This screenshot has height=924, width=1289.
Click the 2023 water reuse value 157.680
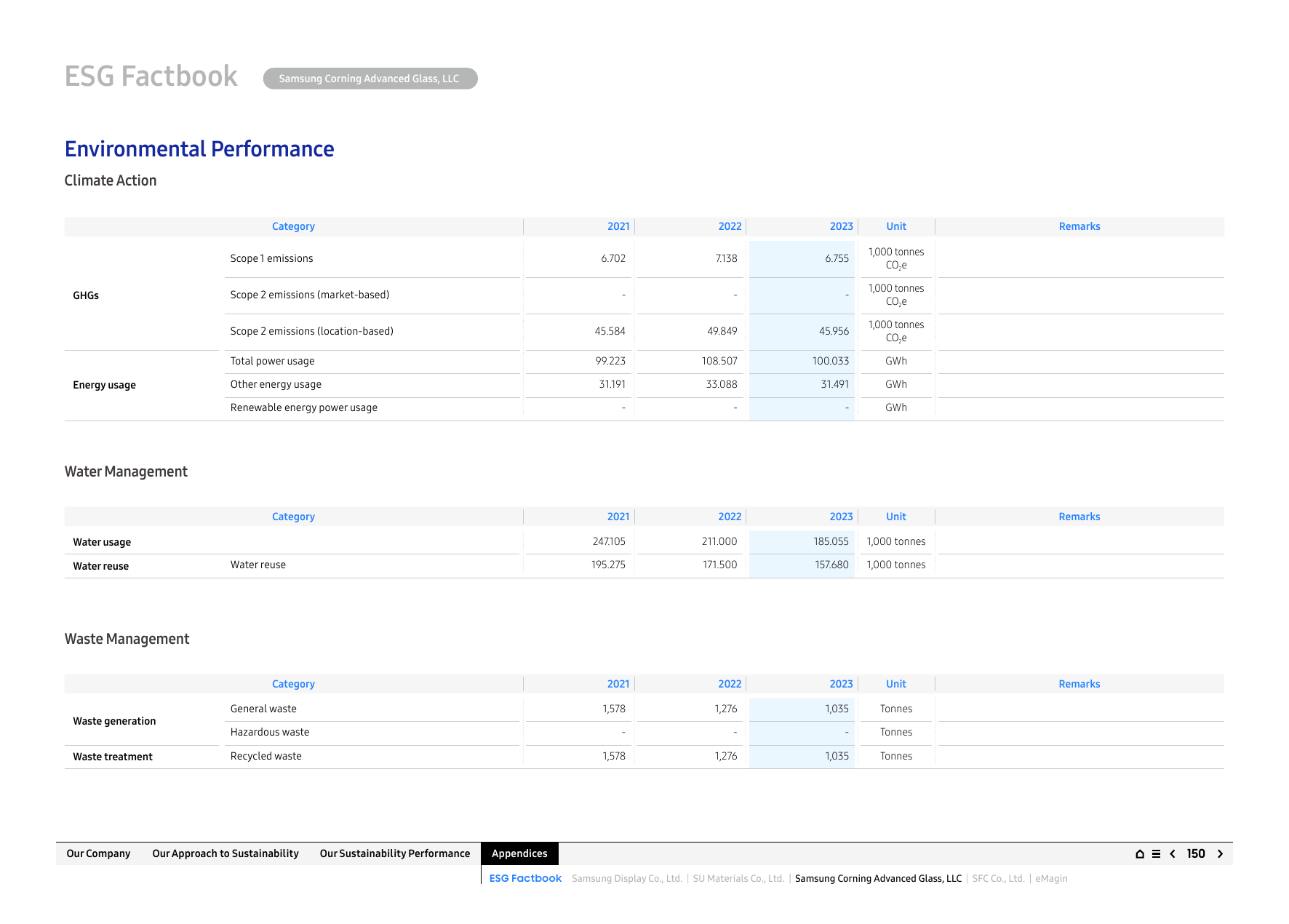831,565
